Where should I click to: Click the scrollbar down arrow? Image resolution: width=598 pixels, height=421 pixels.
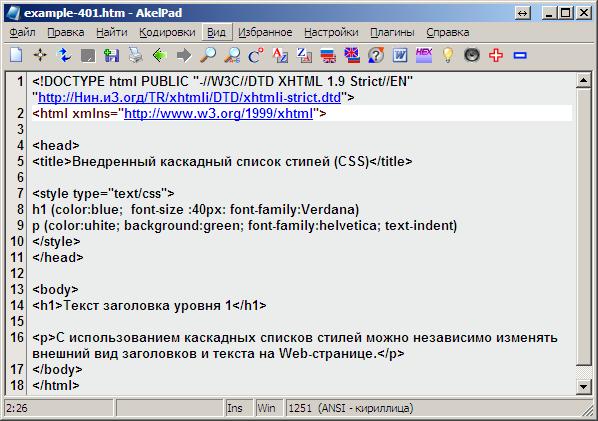[x=584, y=387]
